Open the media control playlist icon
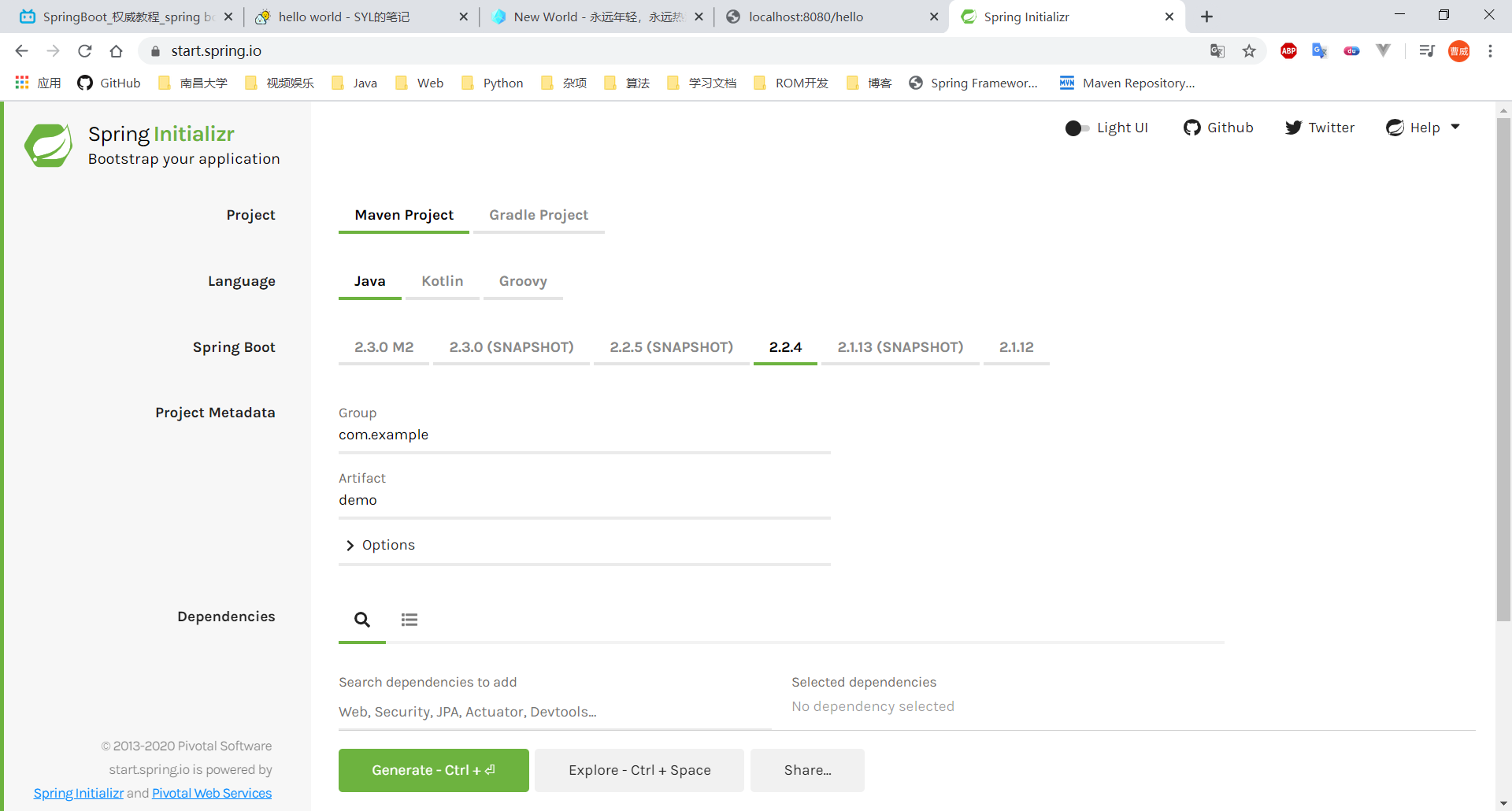 1426,51
